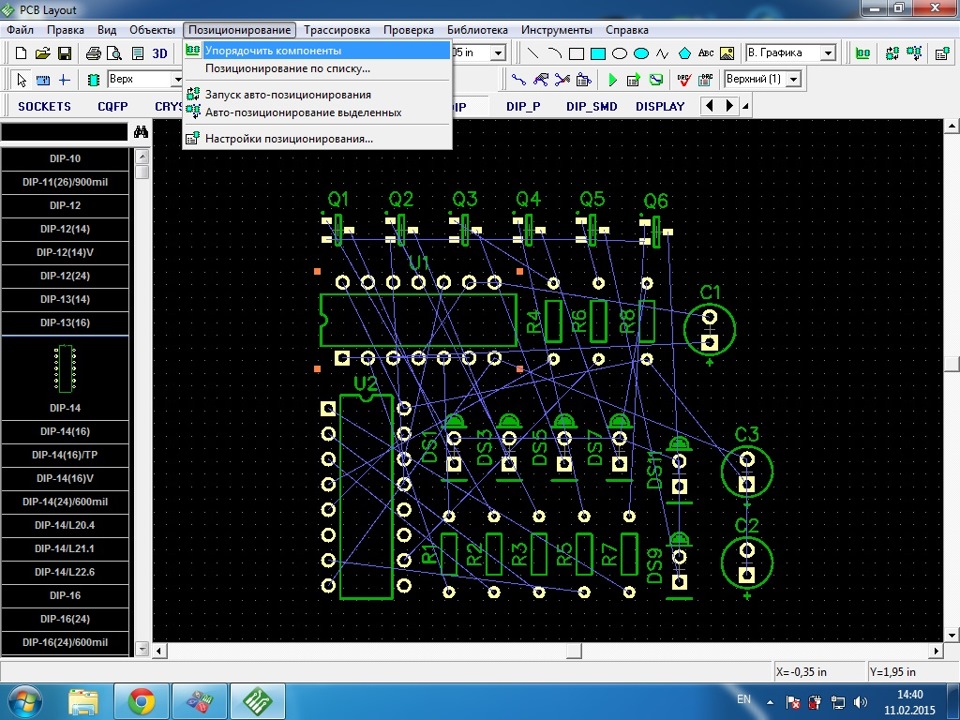
Task: Start autorouting with green play icon
Action: tap(613, 79)
